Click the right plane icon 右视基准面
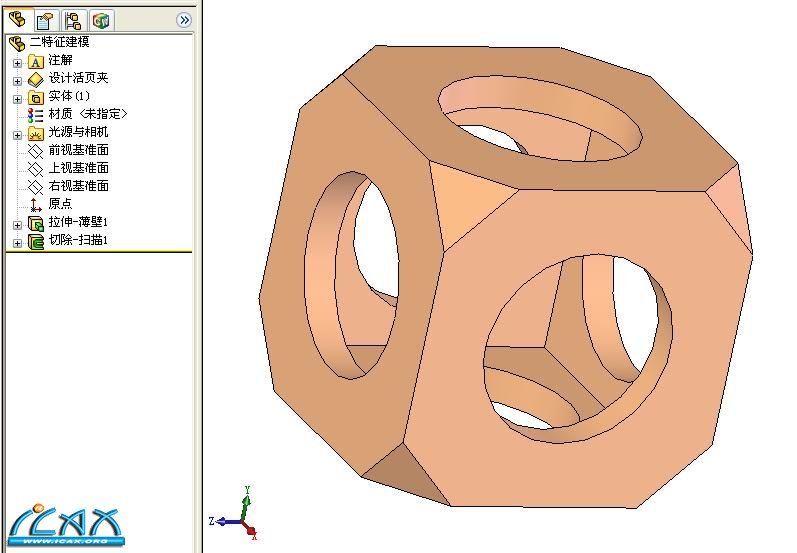This screenshot has height=553, width=797. [36, 187]
